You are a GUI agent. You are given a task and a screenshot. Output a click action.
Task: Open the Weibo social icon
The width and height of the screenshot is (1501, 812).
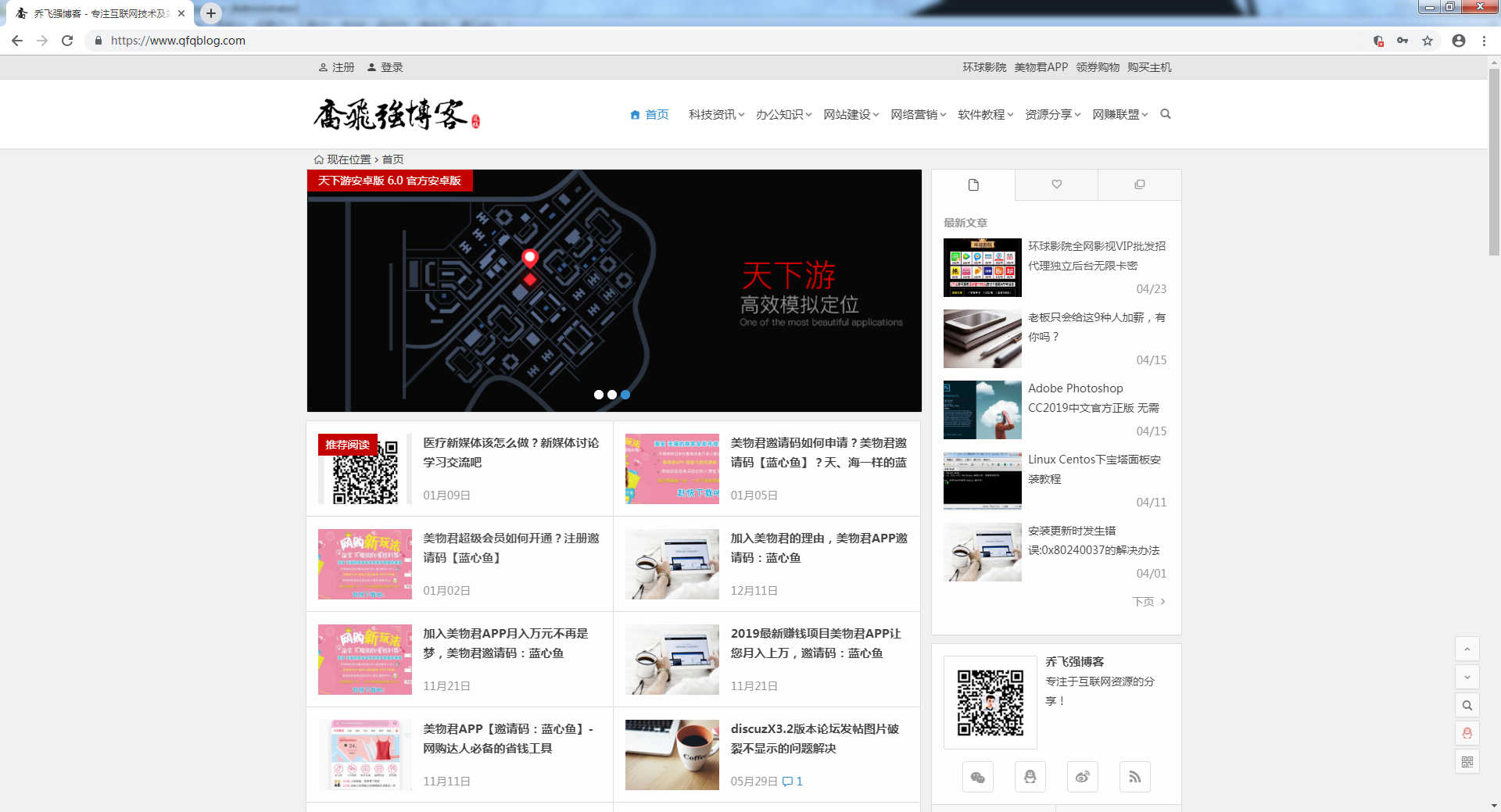pos(1082,777)
